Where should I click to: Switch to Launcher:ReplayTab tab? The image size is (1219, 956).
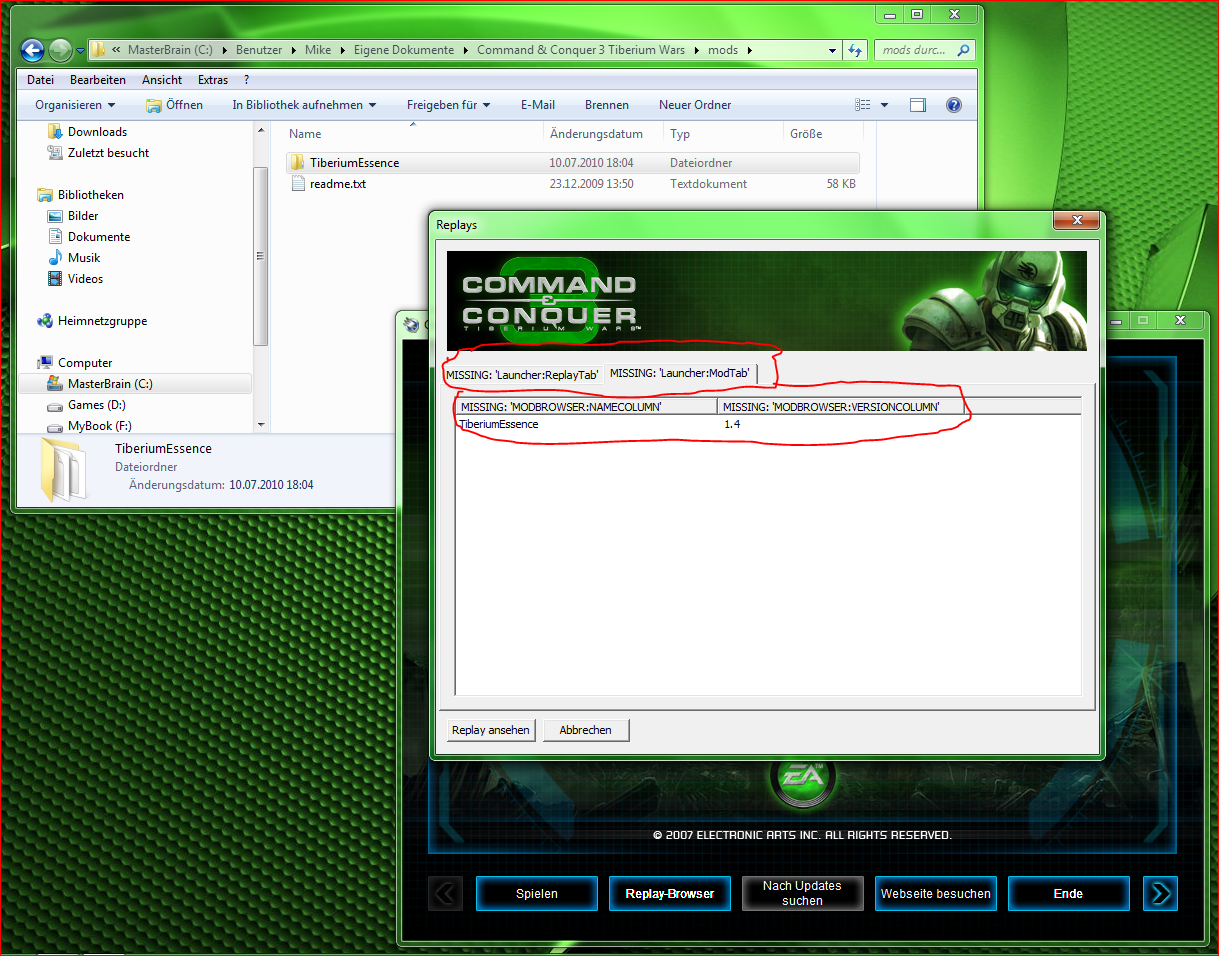click(522, 375)
